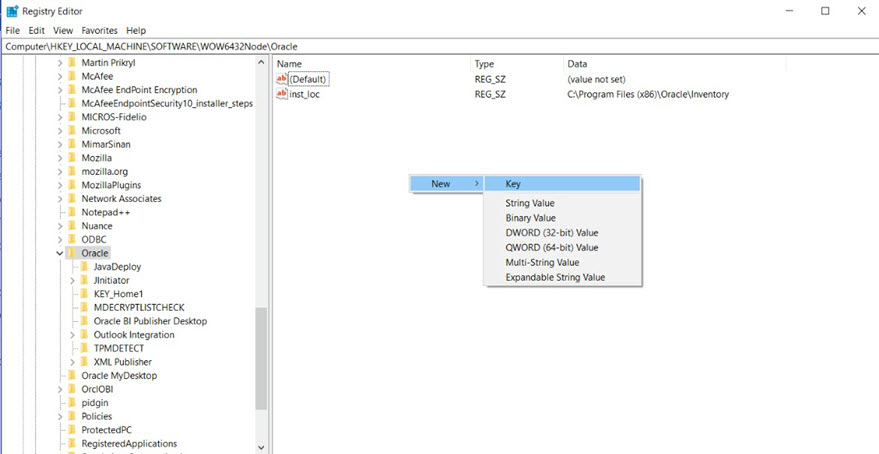
Task: Click the folder icon beside Mozilla
Action: tap(71, 158)
